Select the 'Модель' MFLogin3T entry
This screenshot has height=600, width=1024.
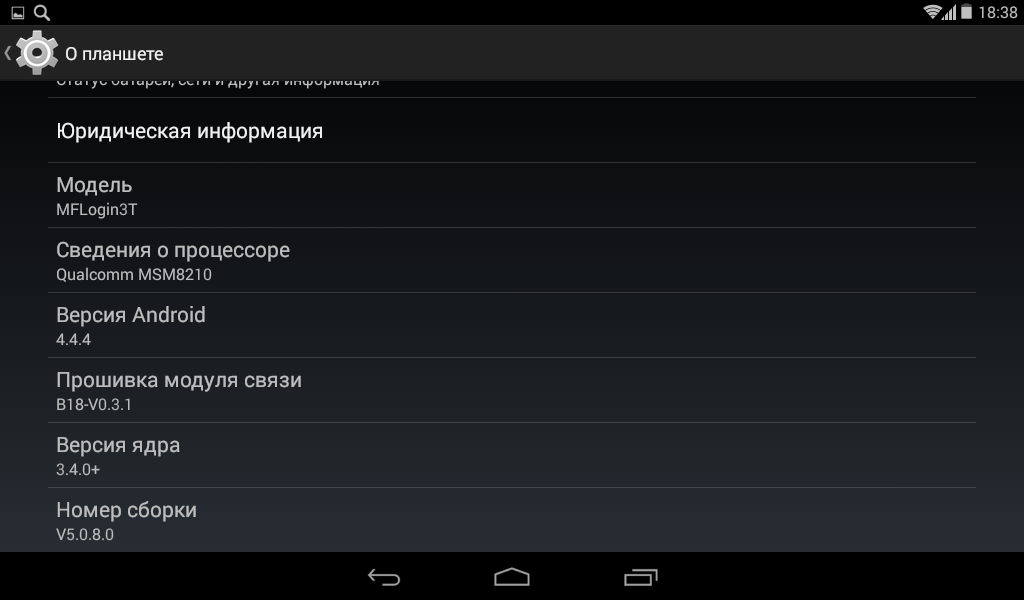(x=512, y=195)
